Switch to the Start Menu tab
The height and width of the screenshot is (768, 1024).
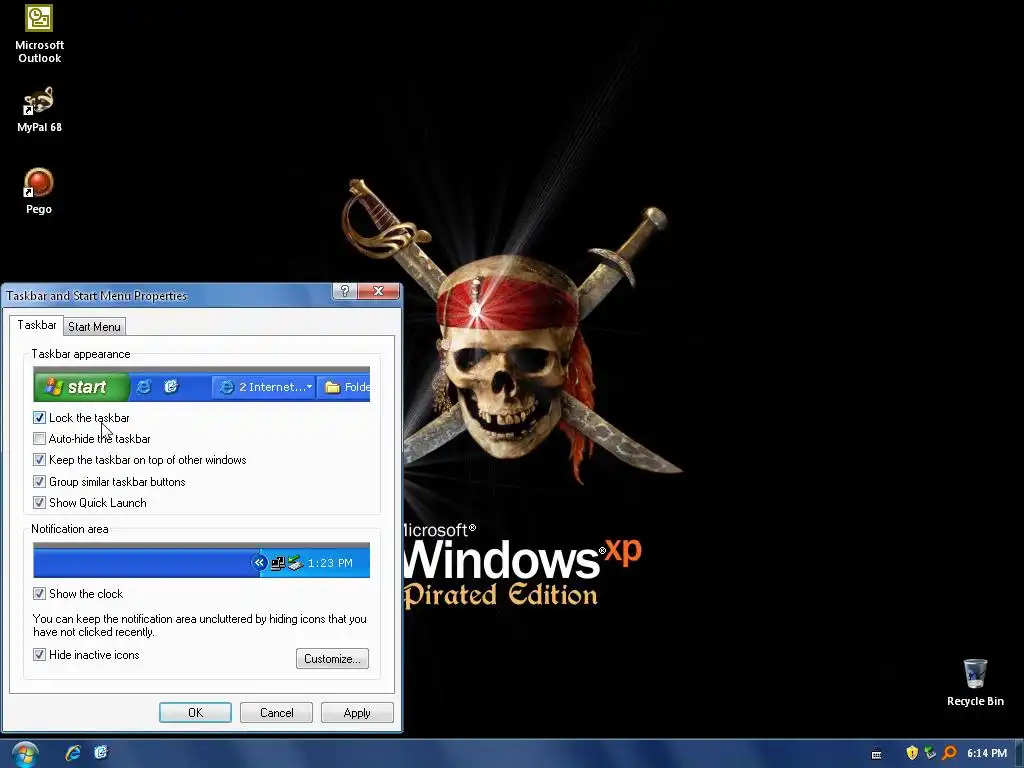pos(94,327)
